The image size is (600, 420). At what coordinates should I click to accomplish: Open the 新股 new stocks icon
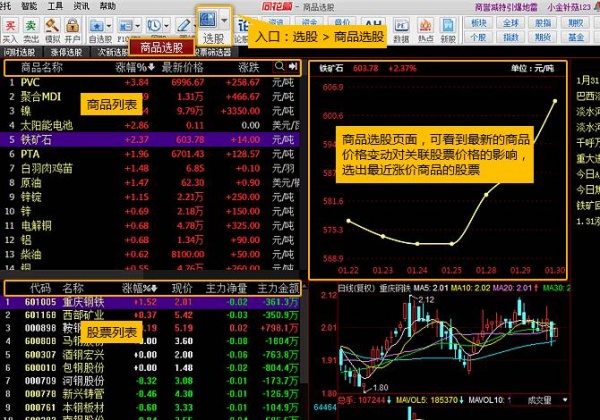[451, 25]
